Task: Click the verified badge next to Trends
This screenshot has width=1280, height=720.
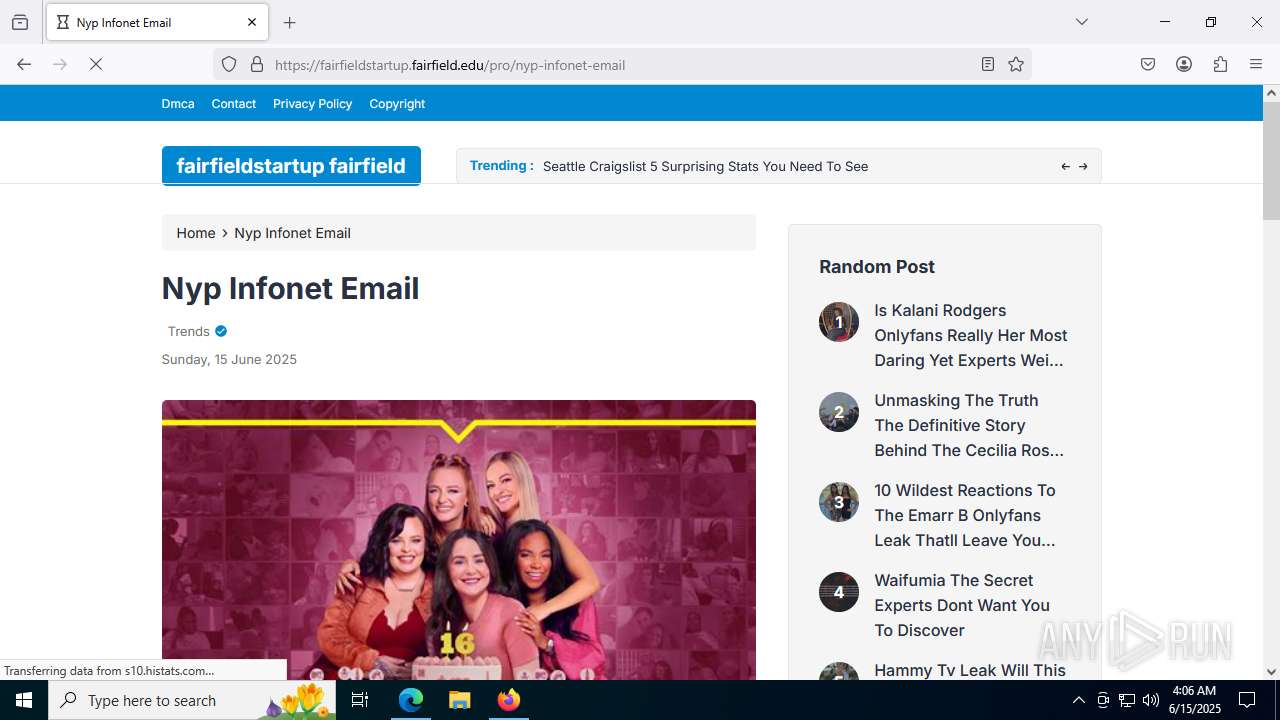Action: point(221,331)
